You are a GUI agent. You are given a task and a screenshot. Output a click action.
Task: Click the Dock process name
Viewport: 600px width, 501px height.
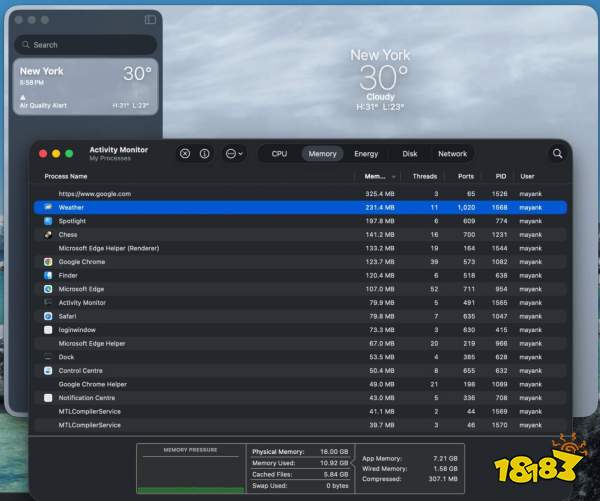(x=66, y=357)
